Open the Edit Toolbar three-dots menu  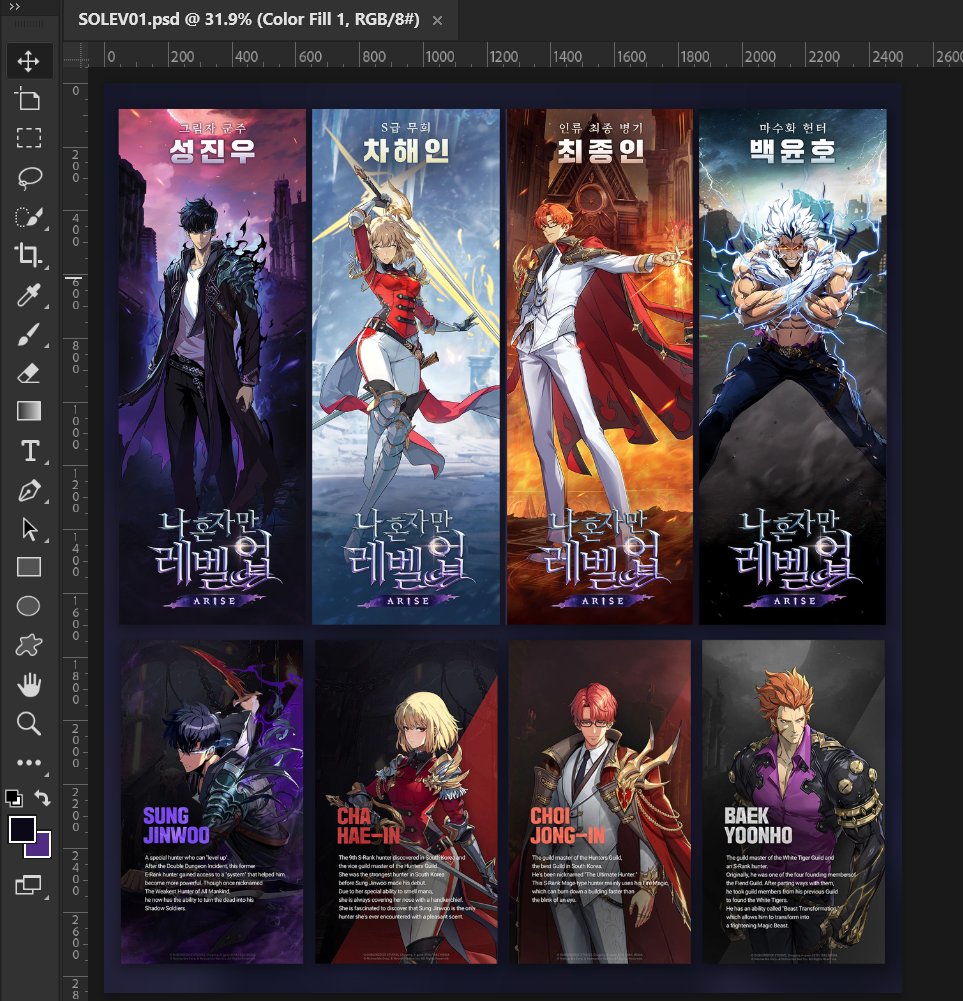tap(29, 762)
